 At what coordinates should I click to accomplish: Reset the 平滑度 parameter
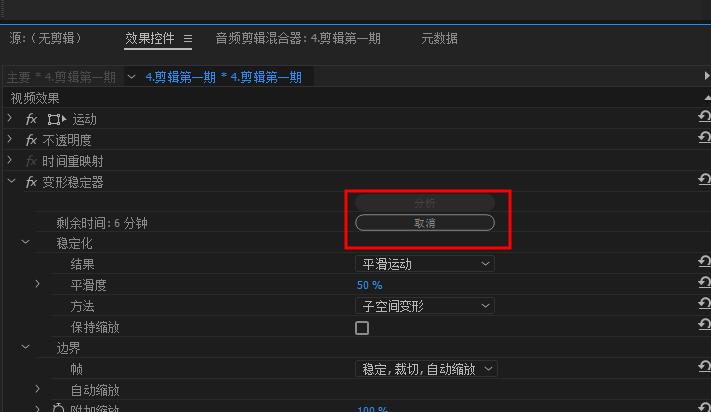pyautogui.click(x=704, y=282)
